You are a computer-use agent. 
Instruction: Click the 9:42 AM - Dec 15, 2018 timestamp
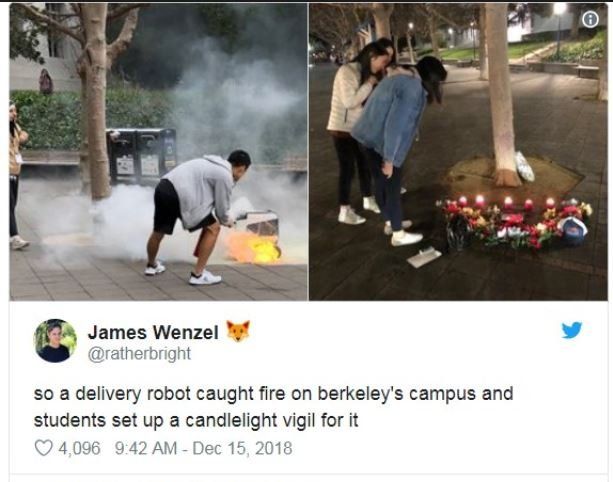tap(204, 448)
